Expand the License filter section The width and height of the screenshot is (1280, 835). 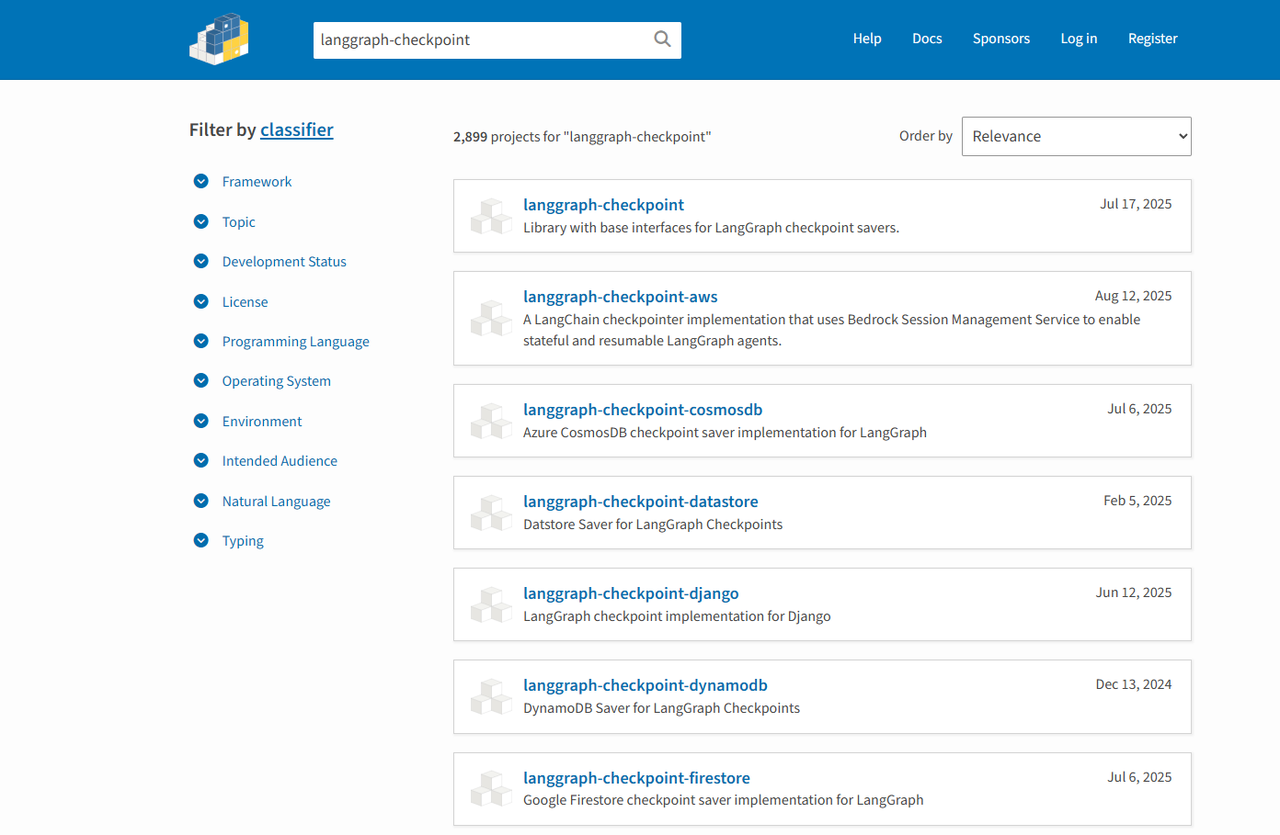(x=244, y=302)
